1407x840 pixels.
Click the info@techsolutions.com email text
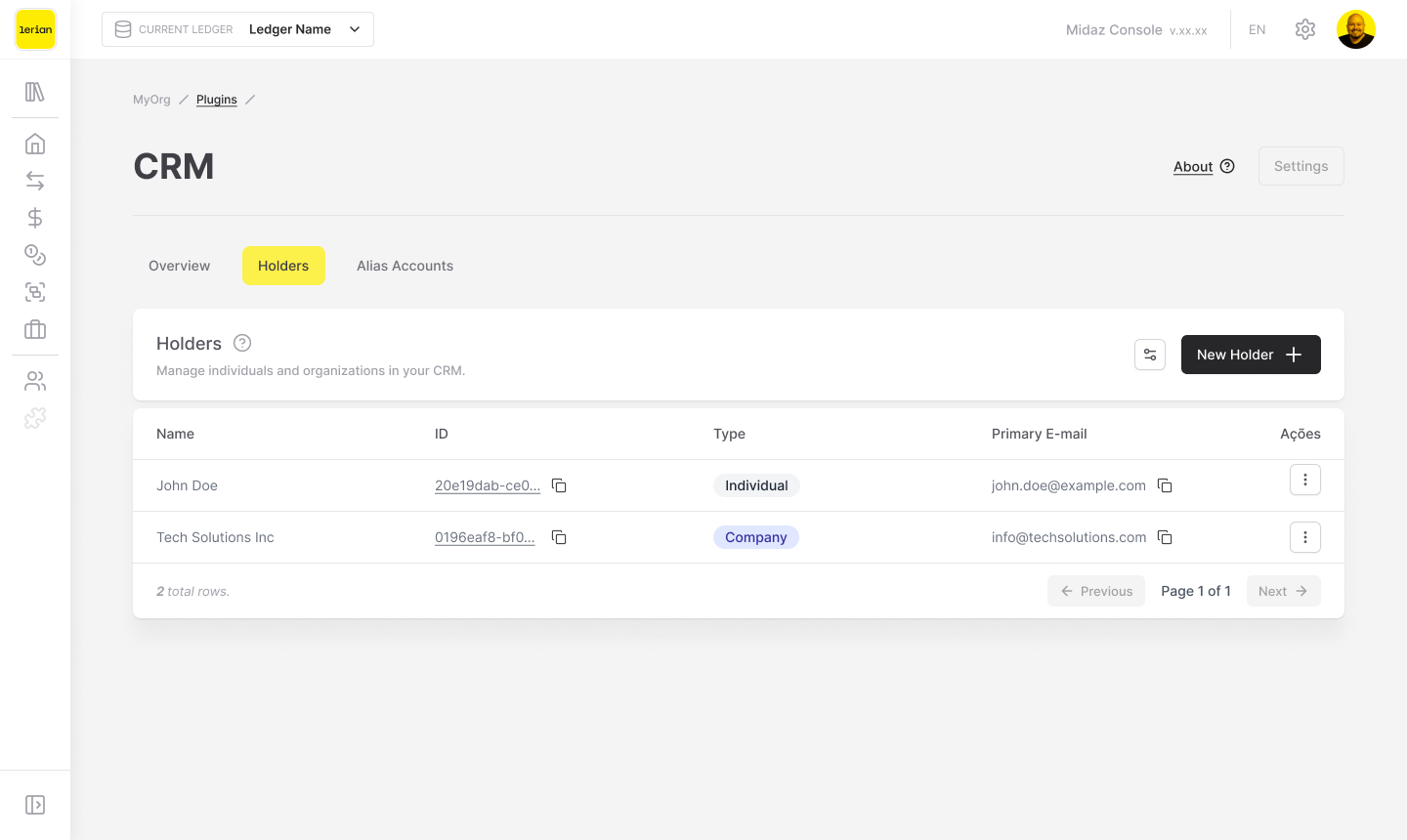pyautogui.click(x=1069, y=537)
